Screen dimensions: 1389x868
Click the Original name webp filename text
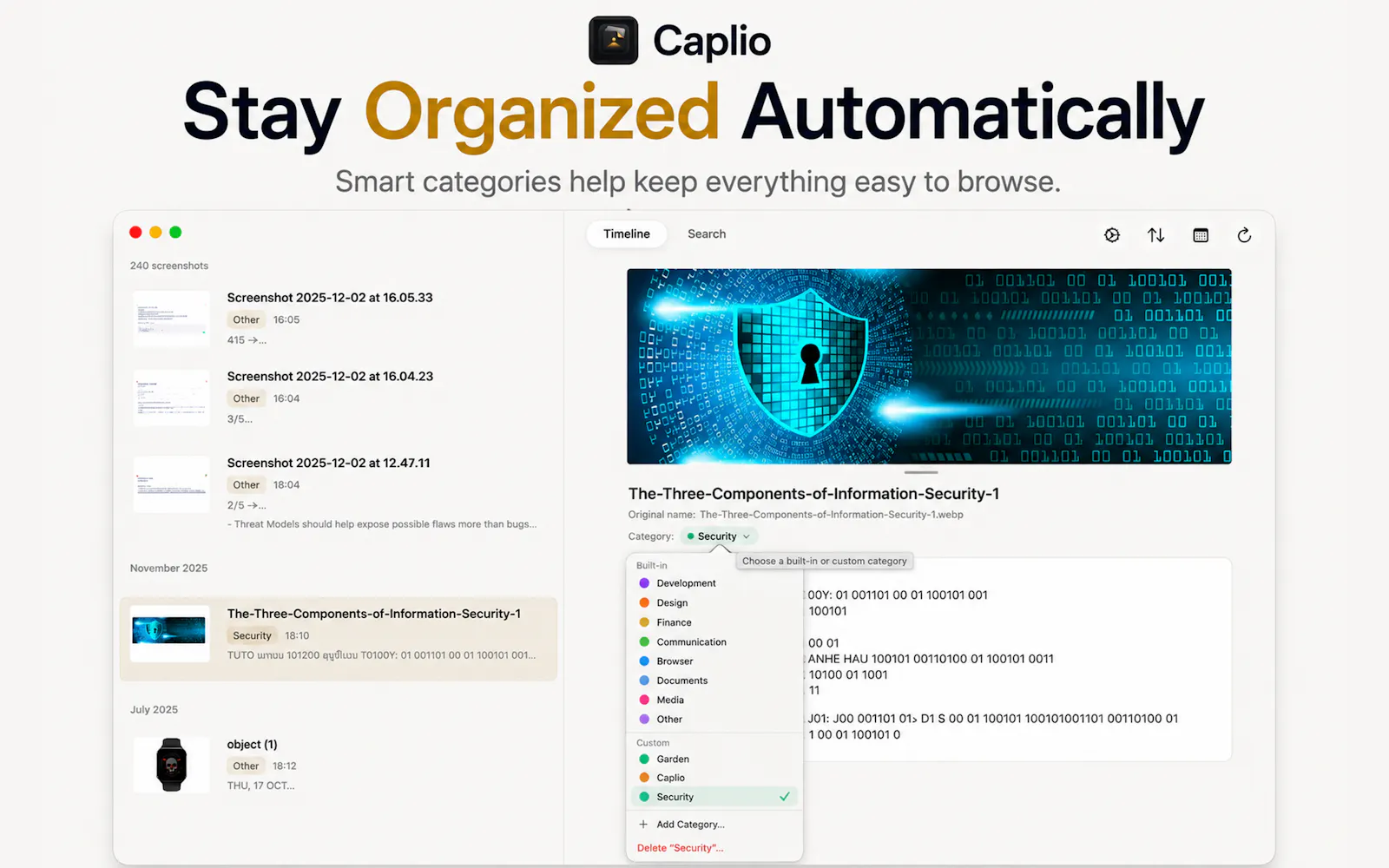pos(832,515)
